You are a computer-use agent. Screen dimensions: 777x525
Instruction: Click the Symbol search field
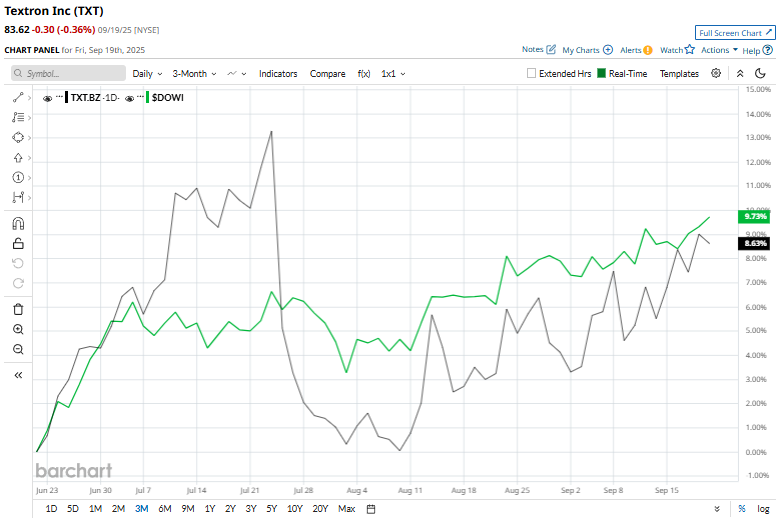click(68, 73)
